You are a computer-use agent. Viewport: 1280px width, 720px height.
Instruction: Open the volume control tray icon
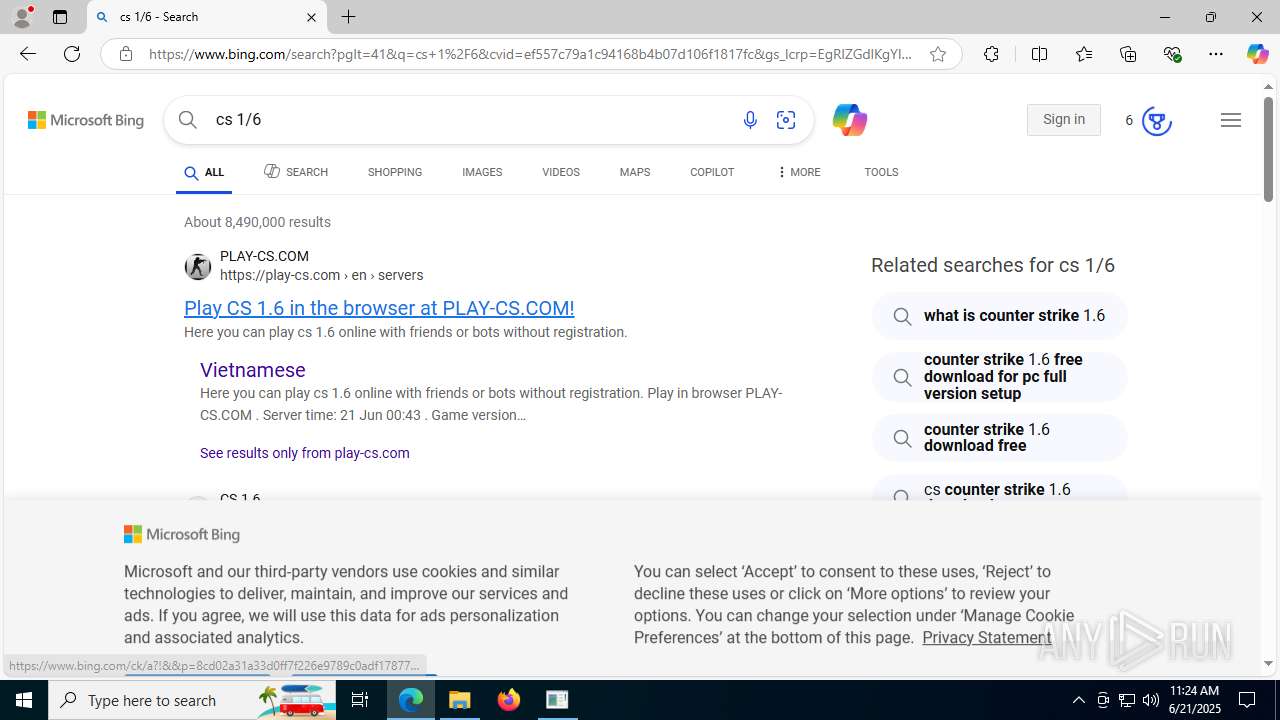1151,700
